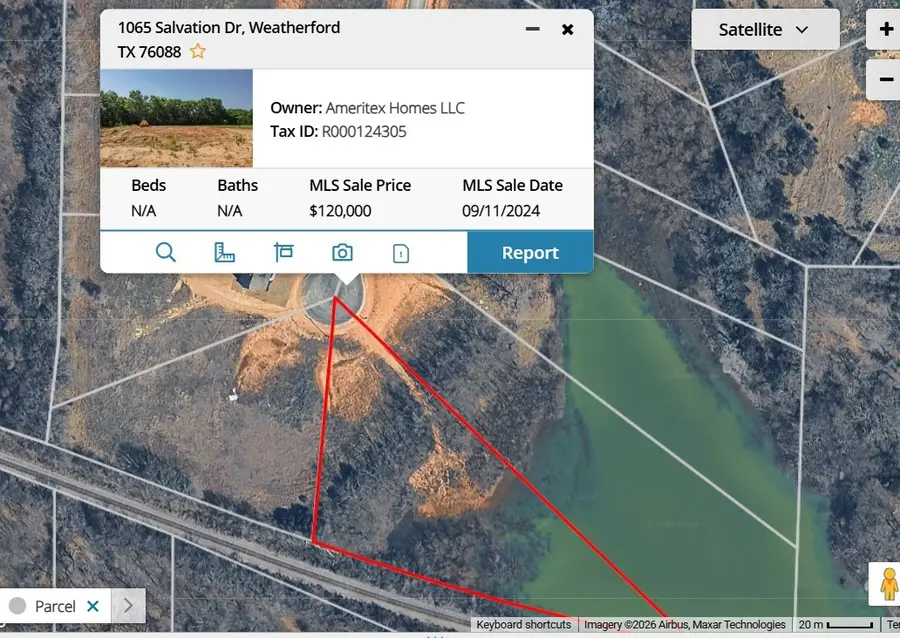Select the Street View pegman icon
900x638 pixels.
(x=888, y=583)
